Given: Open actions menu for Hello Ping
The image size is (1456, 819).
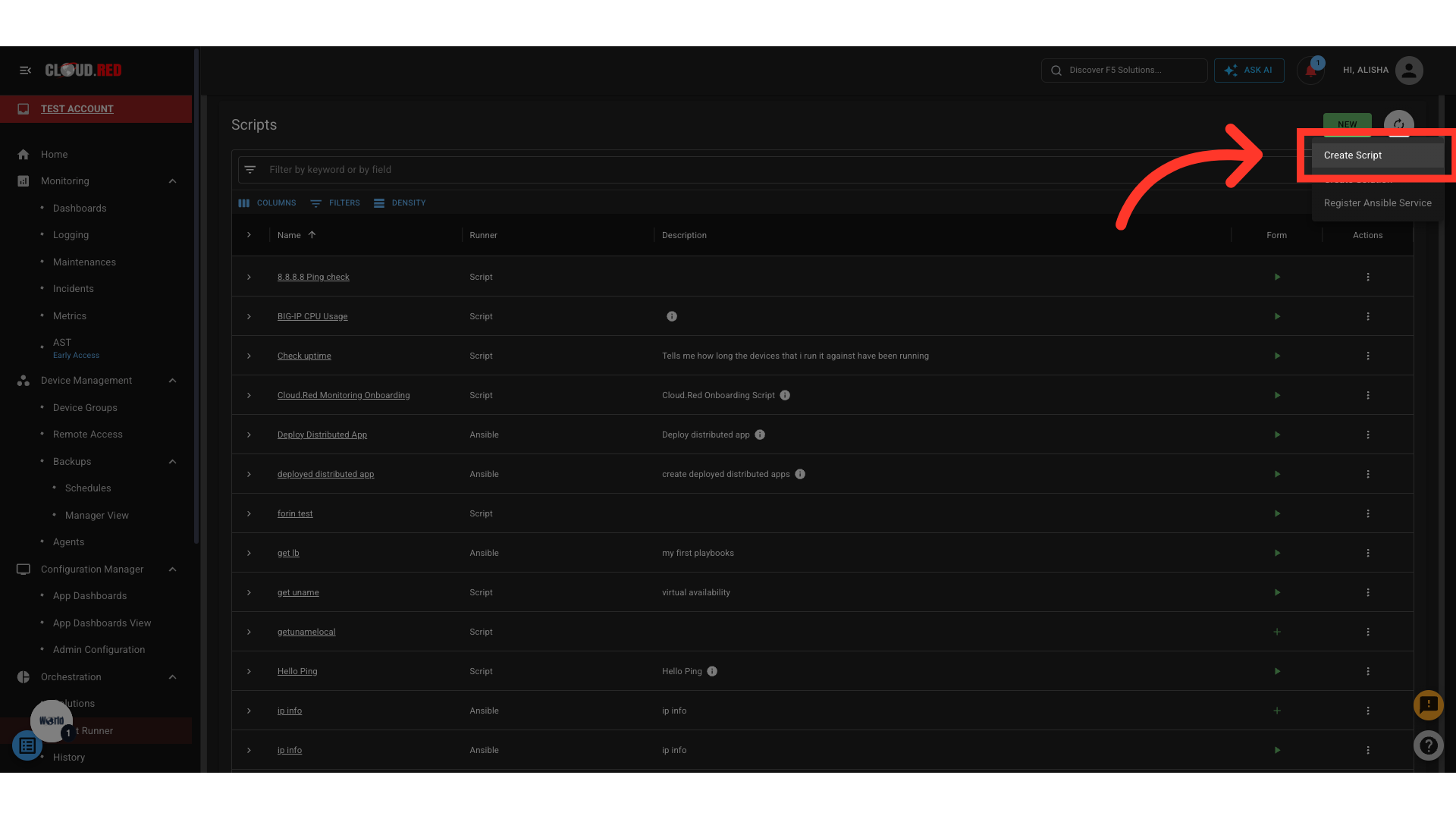Looking at the screenshot, I should pyautogui.click(x=1368, y=671).
